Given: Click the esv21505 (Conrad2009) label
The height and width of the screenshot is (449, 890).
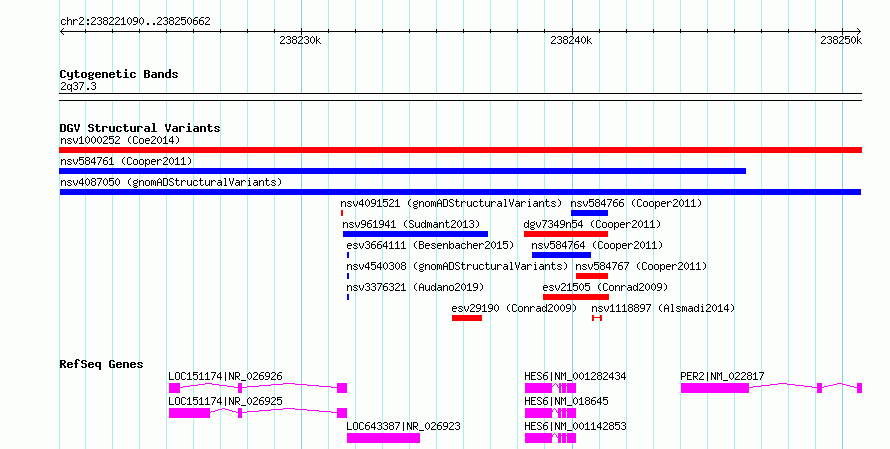Looking at the screenshot, I should point(605,287).
